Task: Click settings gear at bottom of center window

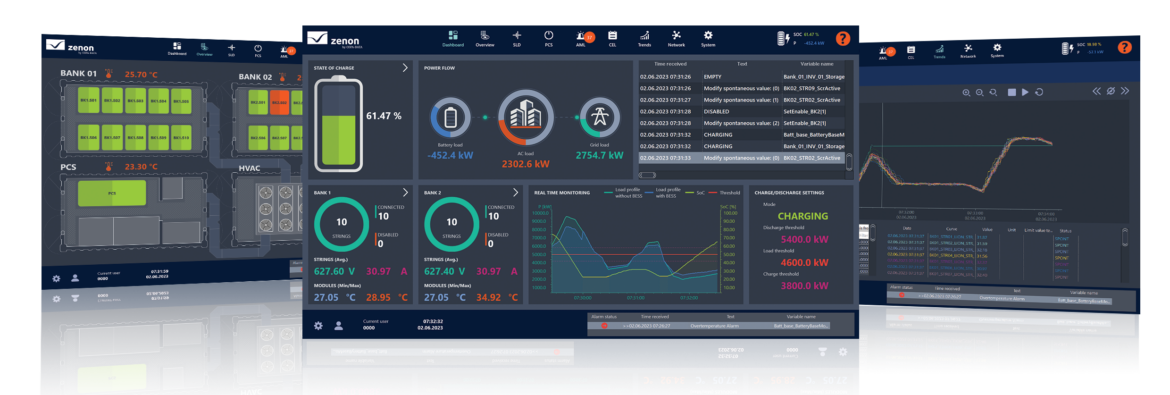Action: point(318,326)
